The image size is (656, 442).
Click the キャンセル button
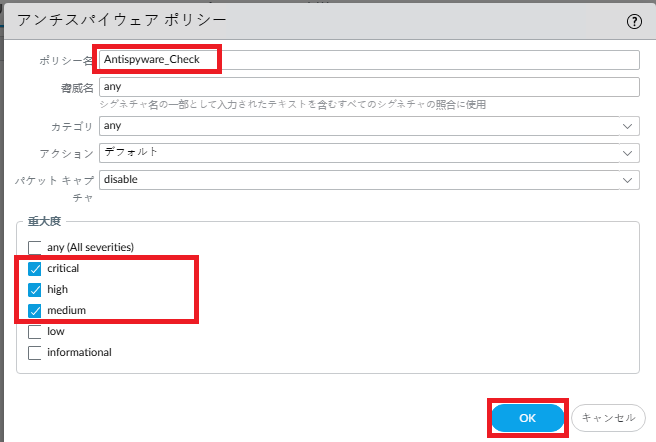point(608,418)
